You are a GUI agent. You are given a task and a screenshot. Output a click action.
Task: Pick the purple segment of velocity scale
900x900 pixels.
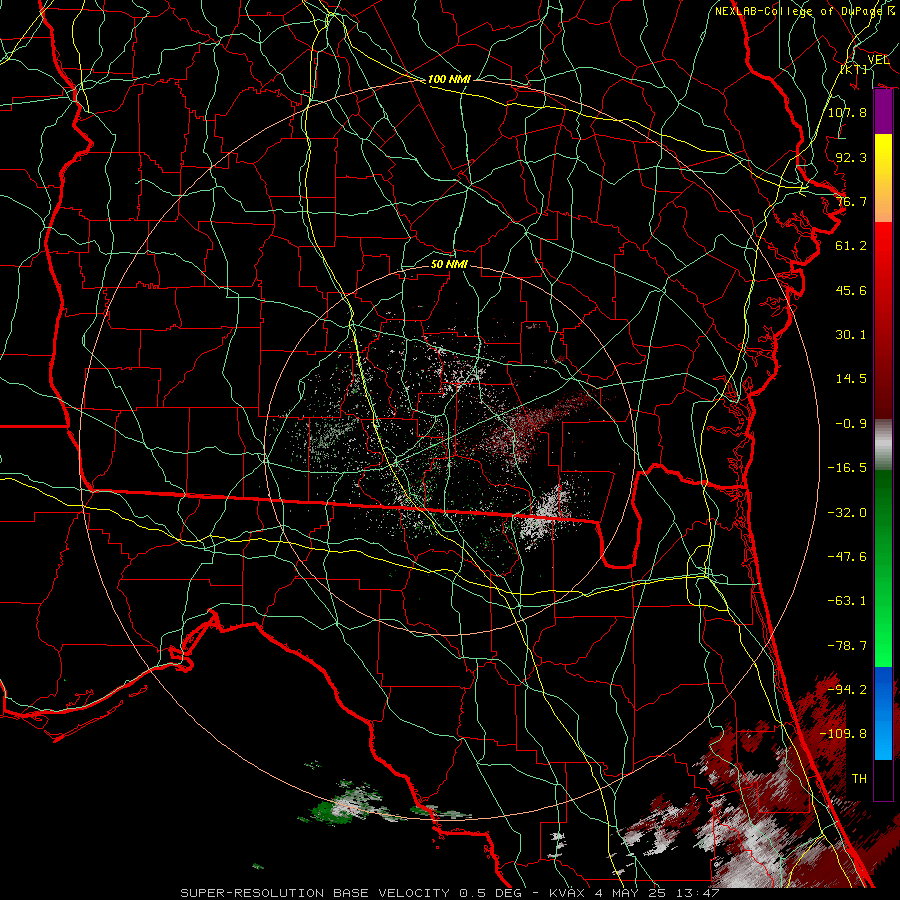(x=883, y=112)
